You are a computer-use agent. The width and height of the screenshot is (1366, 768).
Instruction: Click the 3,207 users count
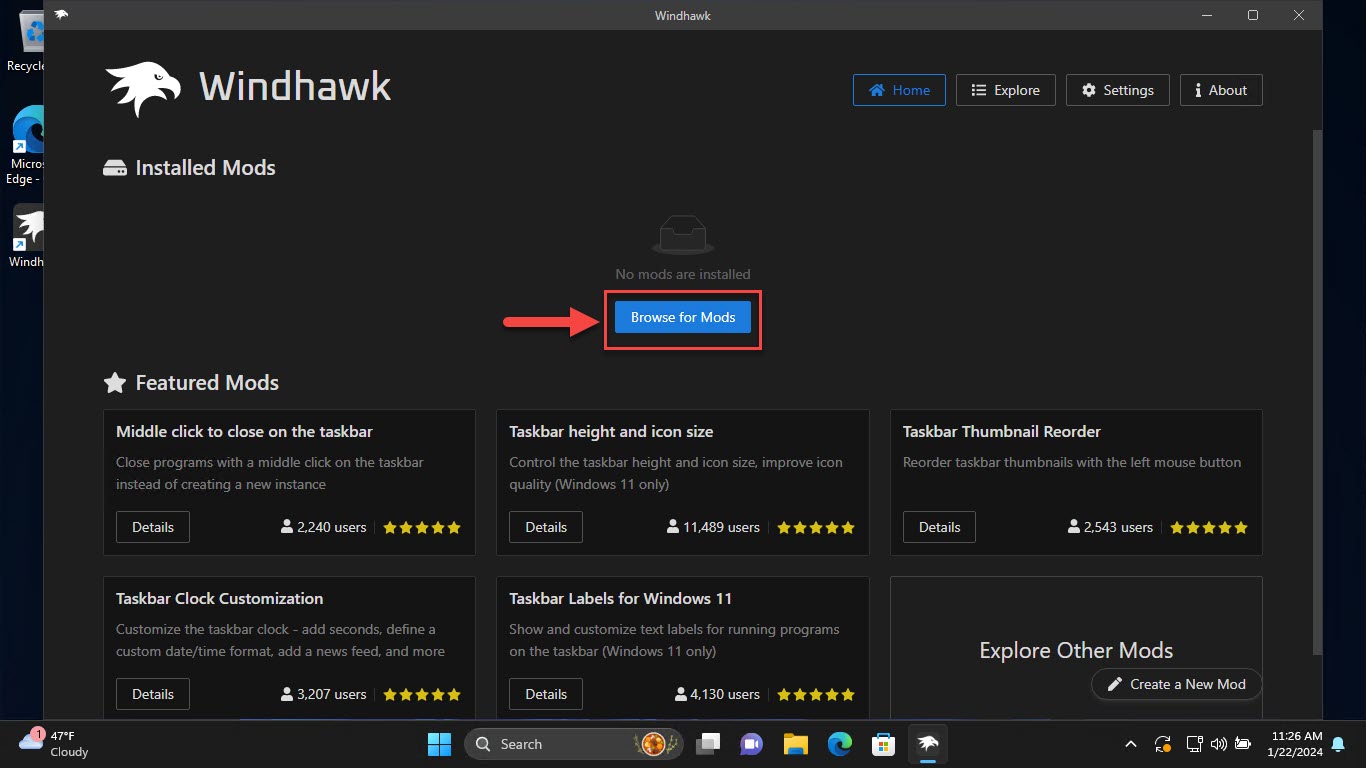pos(324,694)
